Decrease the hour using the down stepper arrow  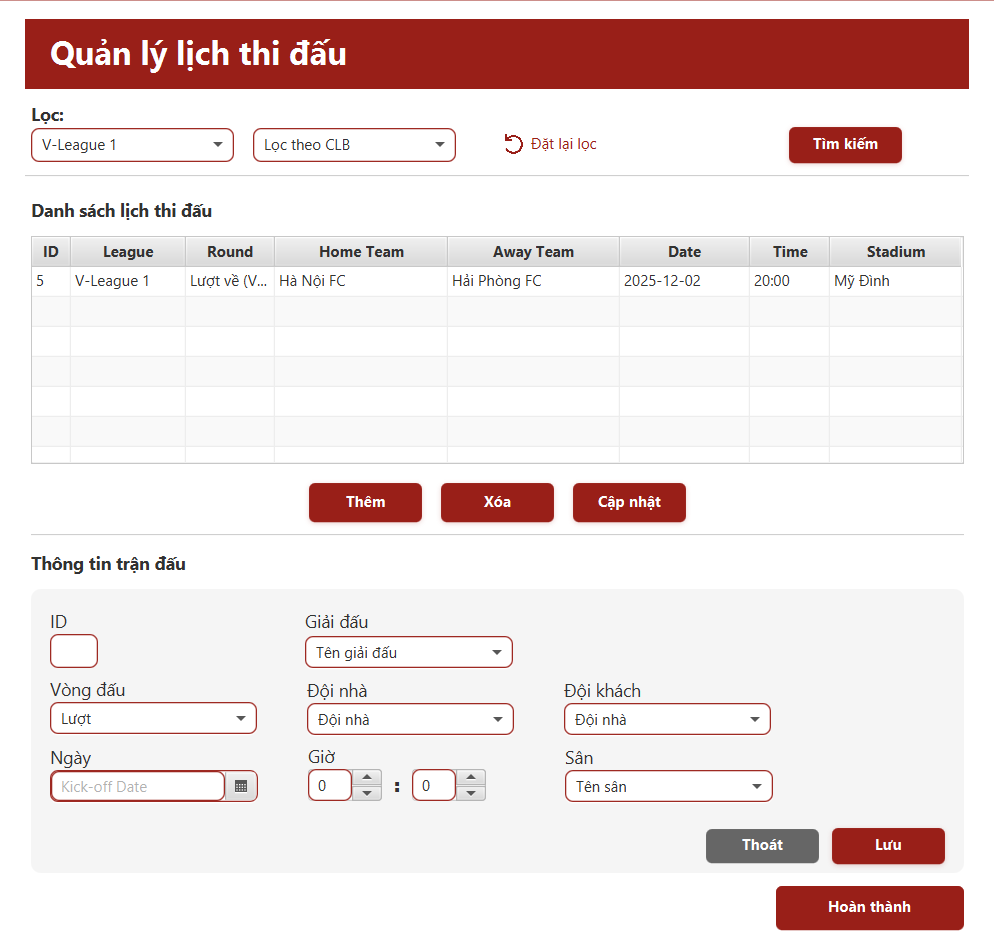(367, 792)
